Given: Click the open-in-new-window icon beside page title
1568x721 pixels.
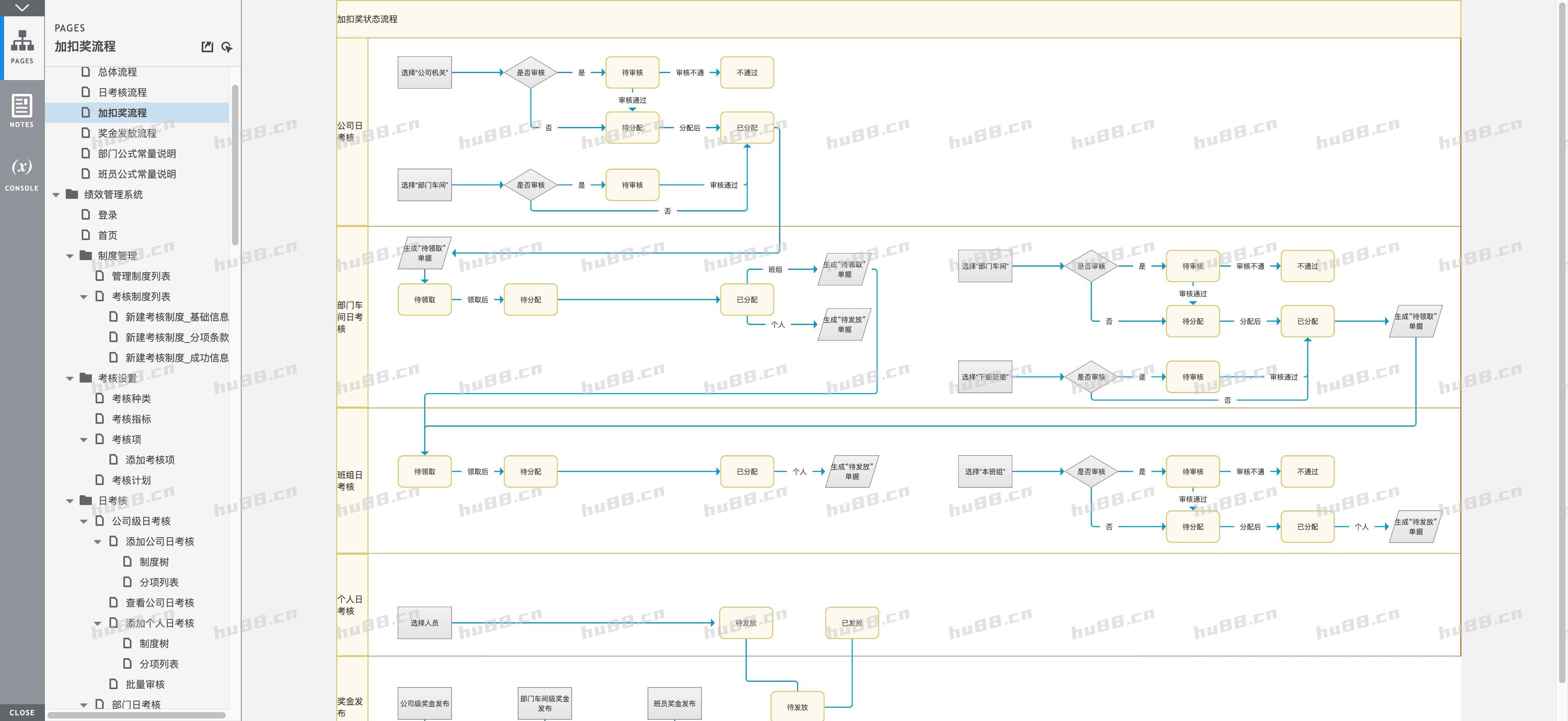Looking at the screenshot, I should pyautogui.click(x=207, y=47).
